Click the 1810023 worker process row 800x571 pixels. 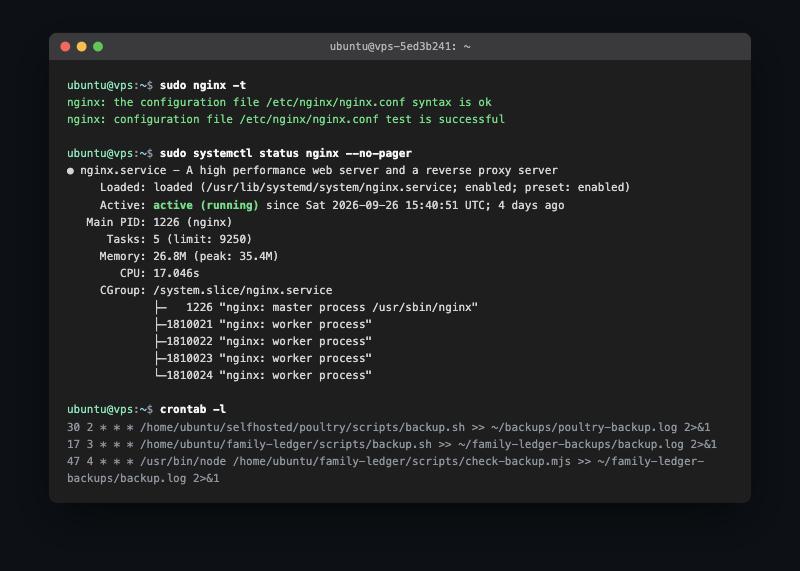coord(263,358)
